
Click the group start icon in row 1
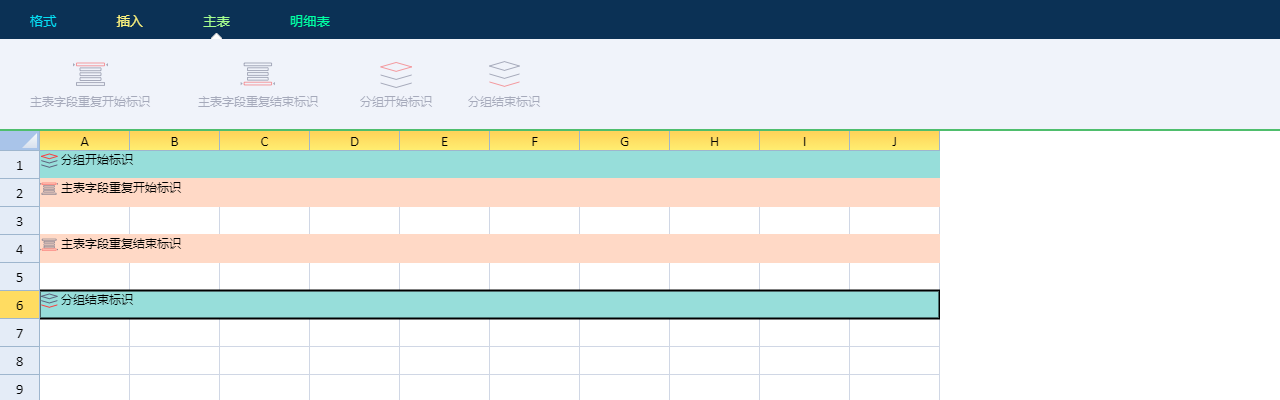[49, 160]
